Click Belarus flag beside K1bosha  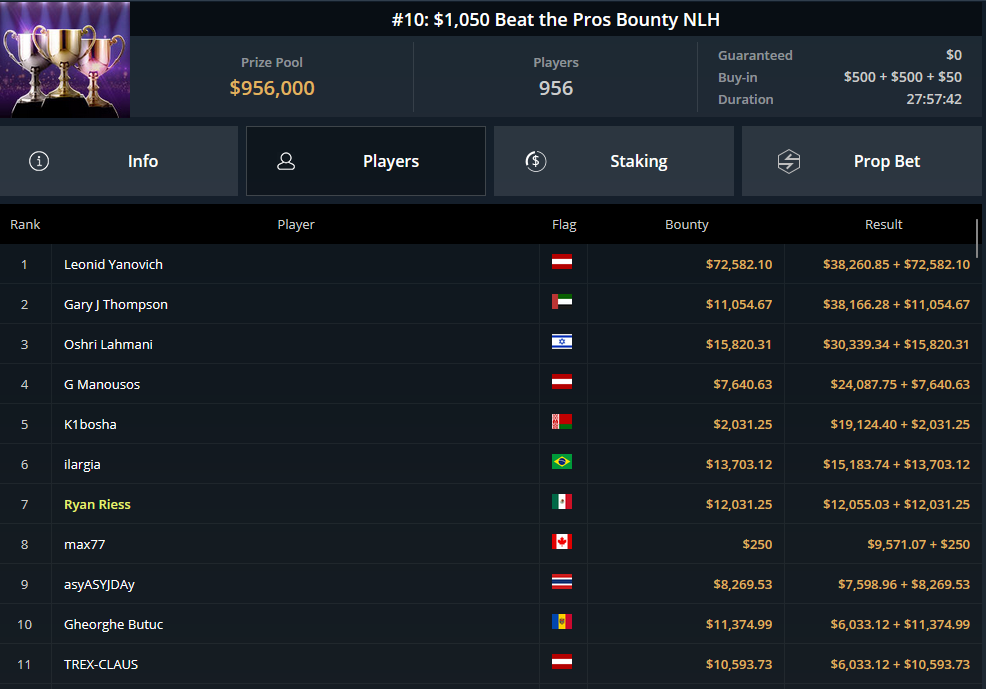tap(562, 423)
